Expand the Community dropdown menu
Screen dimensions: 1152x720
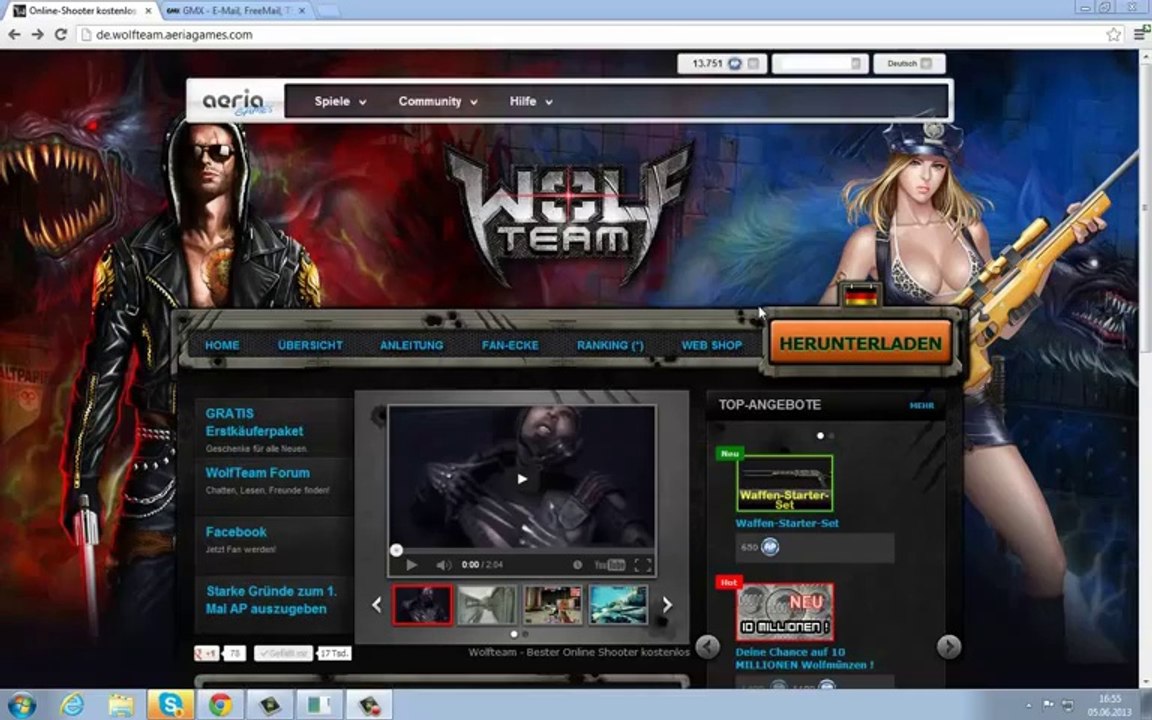[x=438, y=101]
